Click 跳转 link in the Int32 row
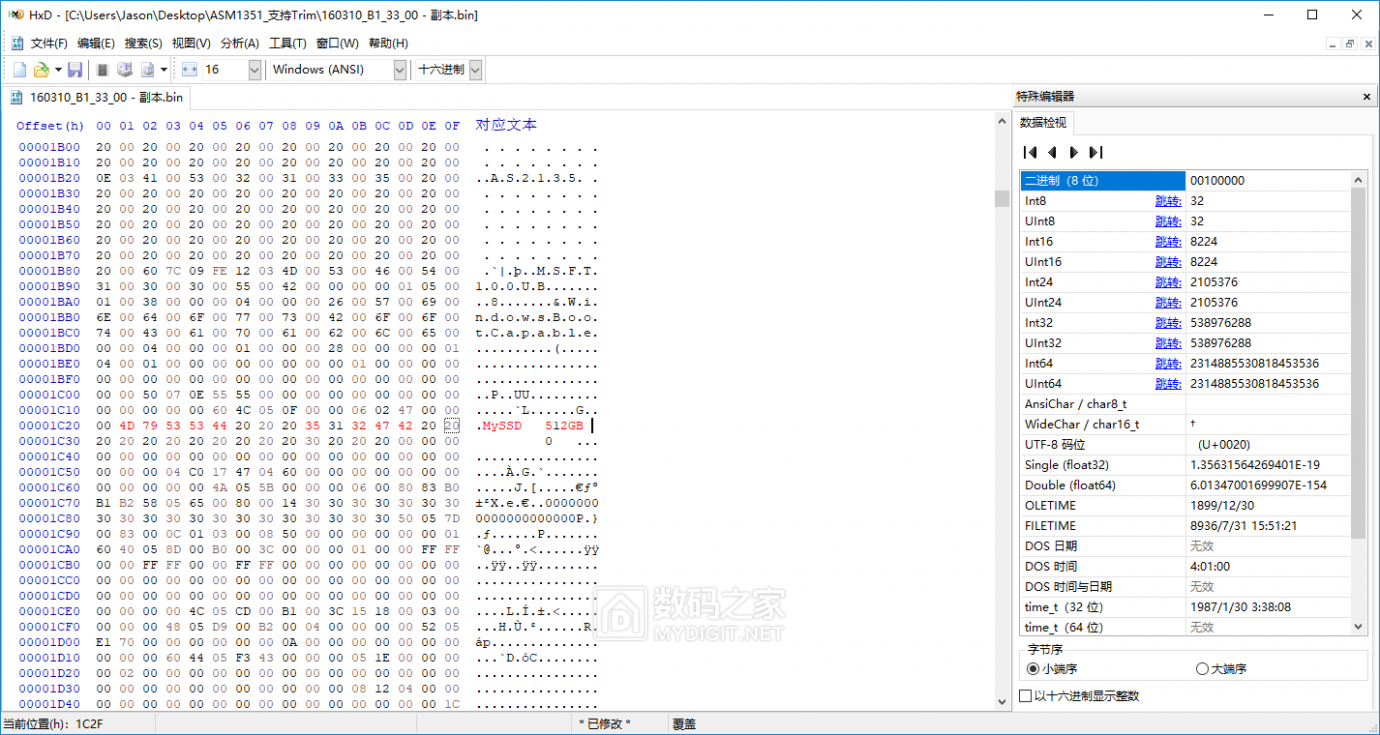Screen dimensions: 1380x735 pyautogui.click(x=1168, y=323)
